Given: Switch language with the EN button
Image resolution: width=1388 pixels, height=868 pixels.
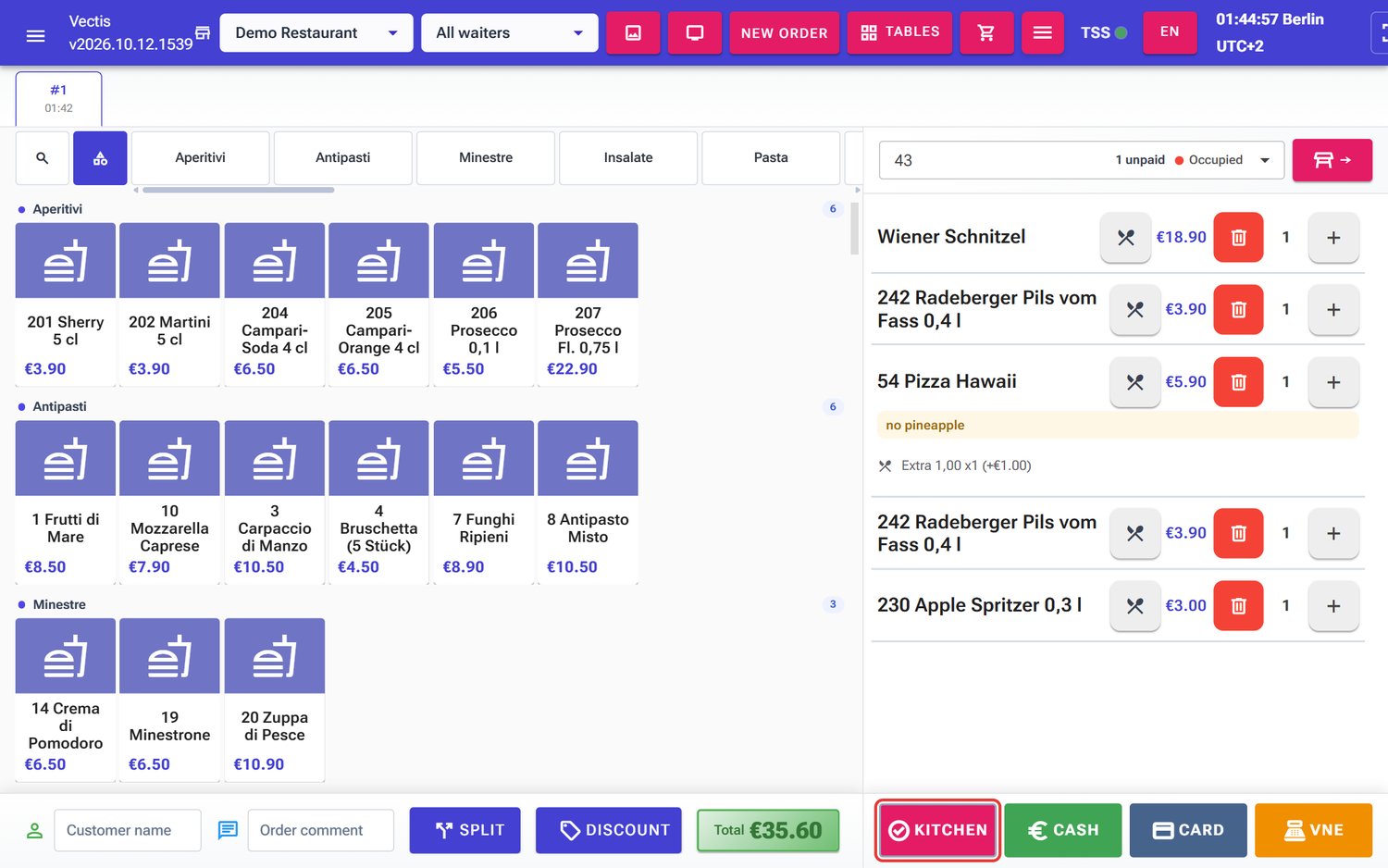Looking at the screenshot, I should pyautogui.click(x=1170, y=32).
